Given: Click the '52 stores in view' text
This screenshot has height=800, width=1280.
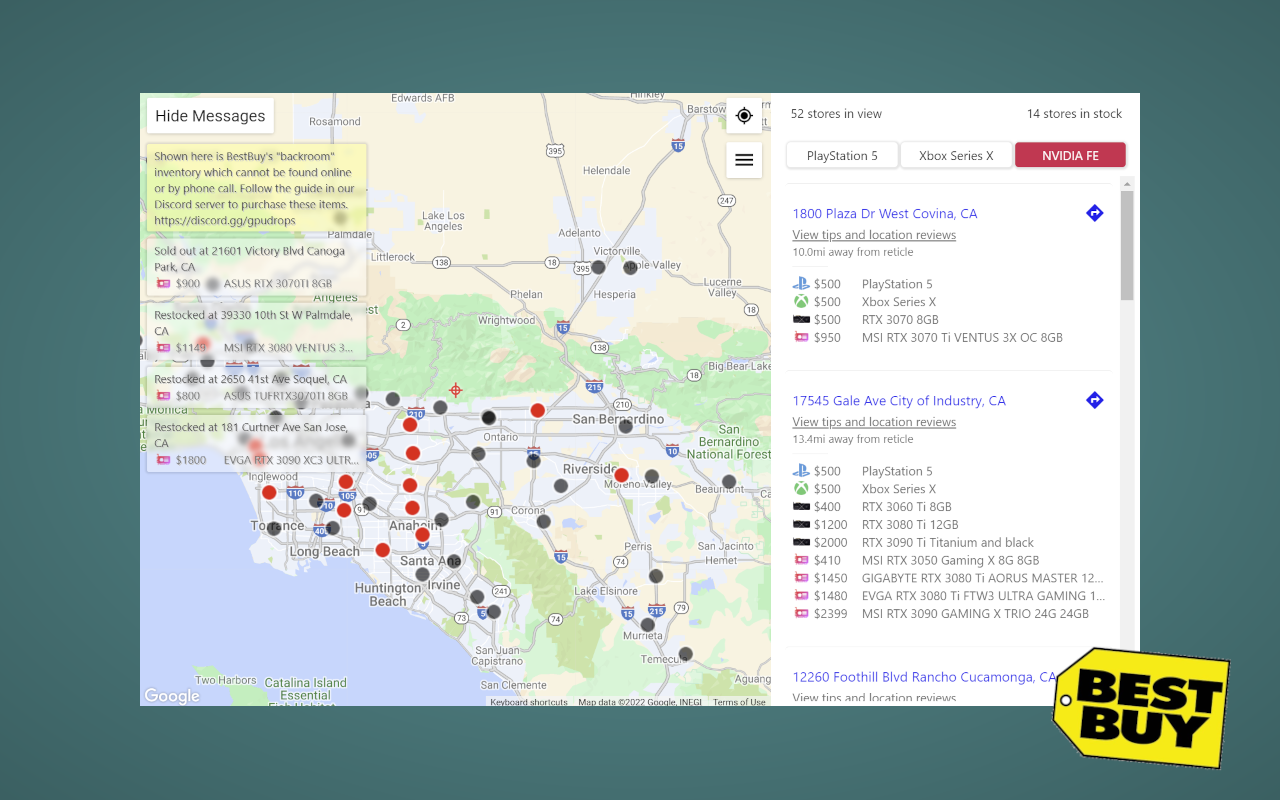Looking at the screenshot, I should [836, 114].
